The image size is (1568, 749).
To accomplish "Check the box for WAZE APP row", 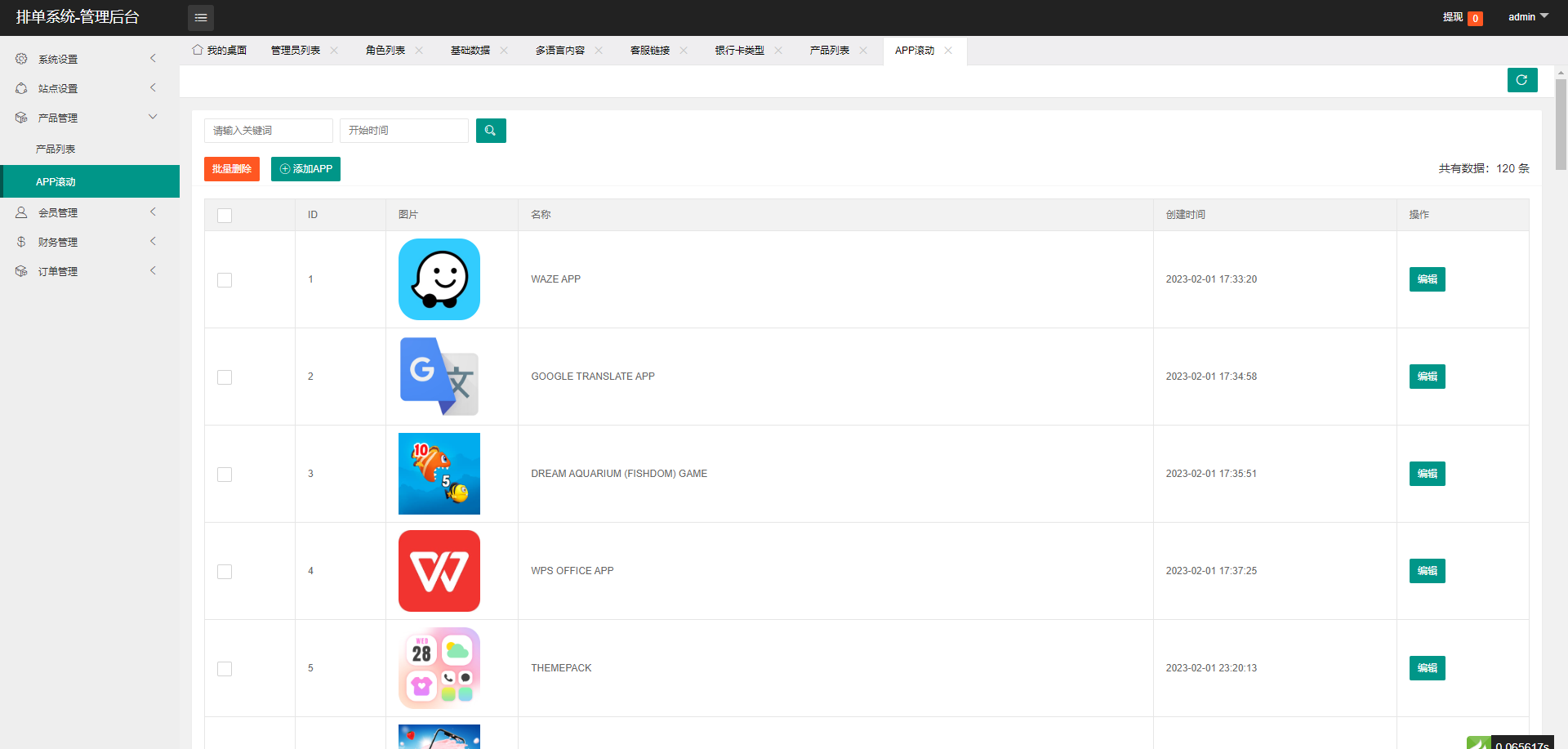I will (225, 280).
